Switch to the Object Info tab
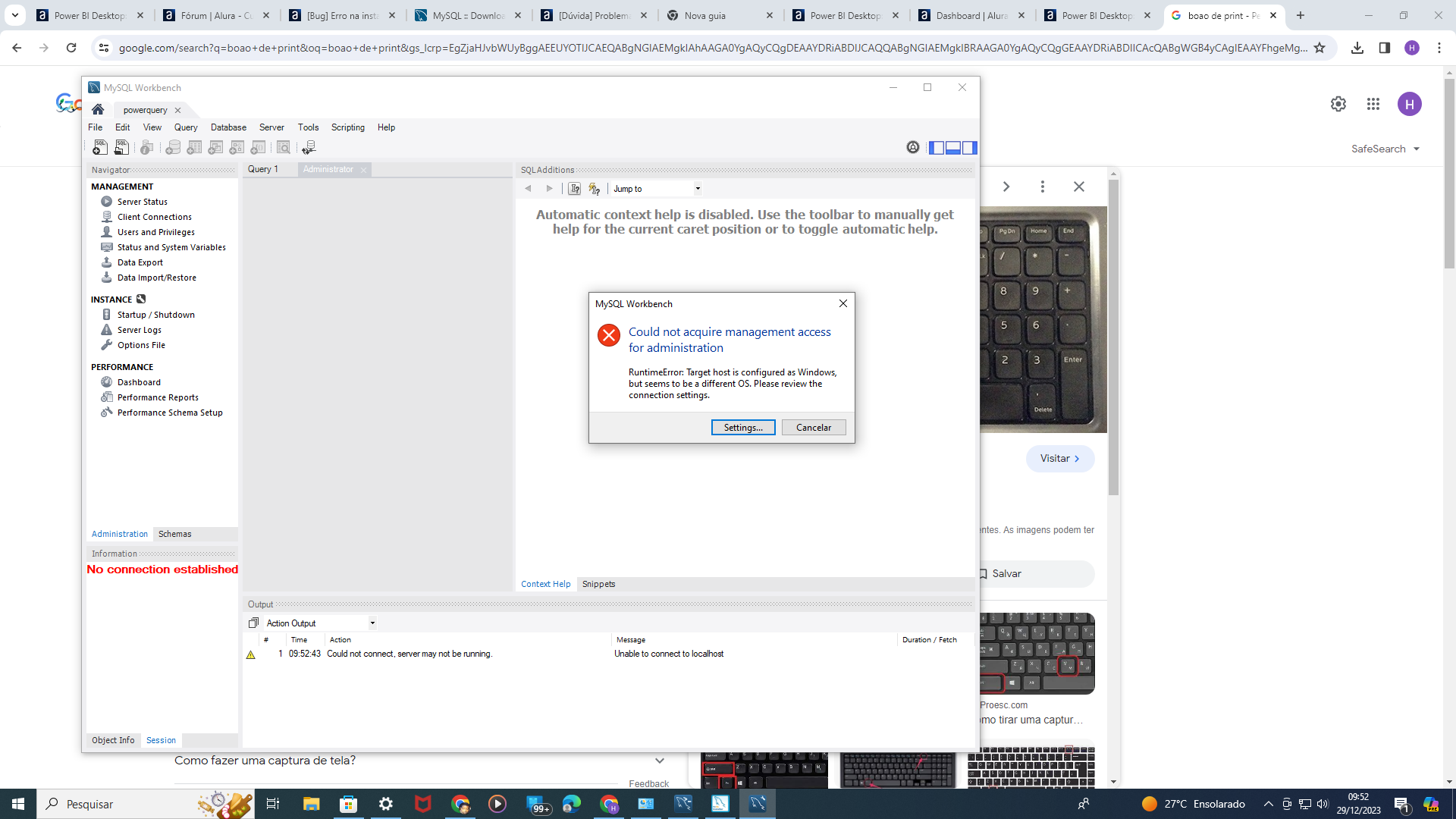This screenshot has height=819, width=1456. [x=113, y=740]
